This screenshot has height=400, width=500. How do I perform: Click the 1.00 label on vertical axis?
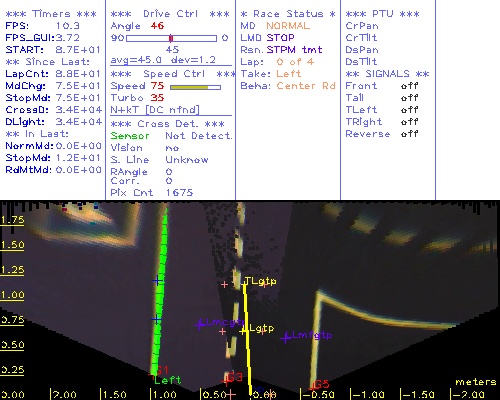click(x=12, y=295)
